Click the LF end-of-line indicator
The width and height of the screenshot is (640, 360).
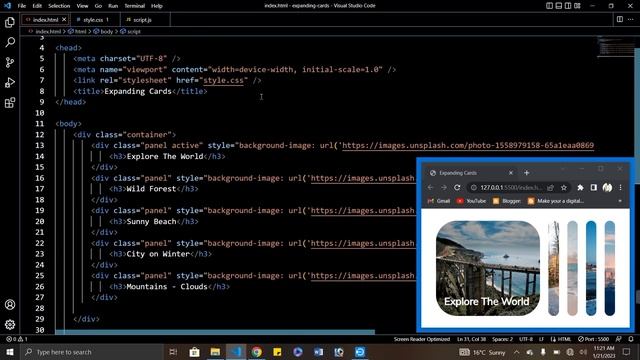pyautogui.click(x=541, y=339)
